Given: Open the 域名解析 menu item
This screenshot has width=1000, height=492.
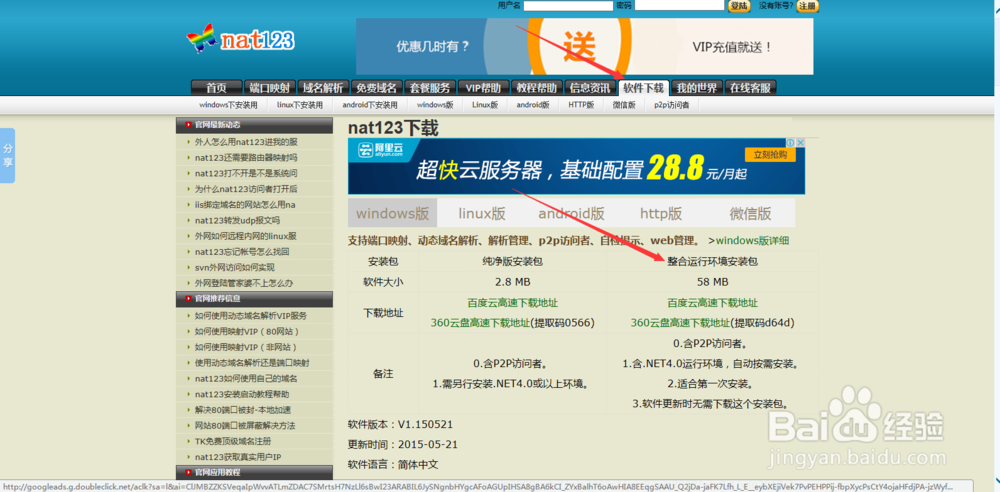Looking at the screenshot, I should click(x=323, y=88).
